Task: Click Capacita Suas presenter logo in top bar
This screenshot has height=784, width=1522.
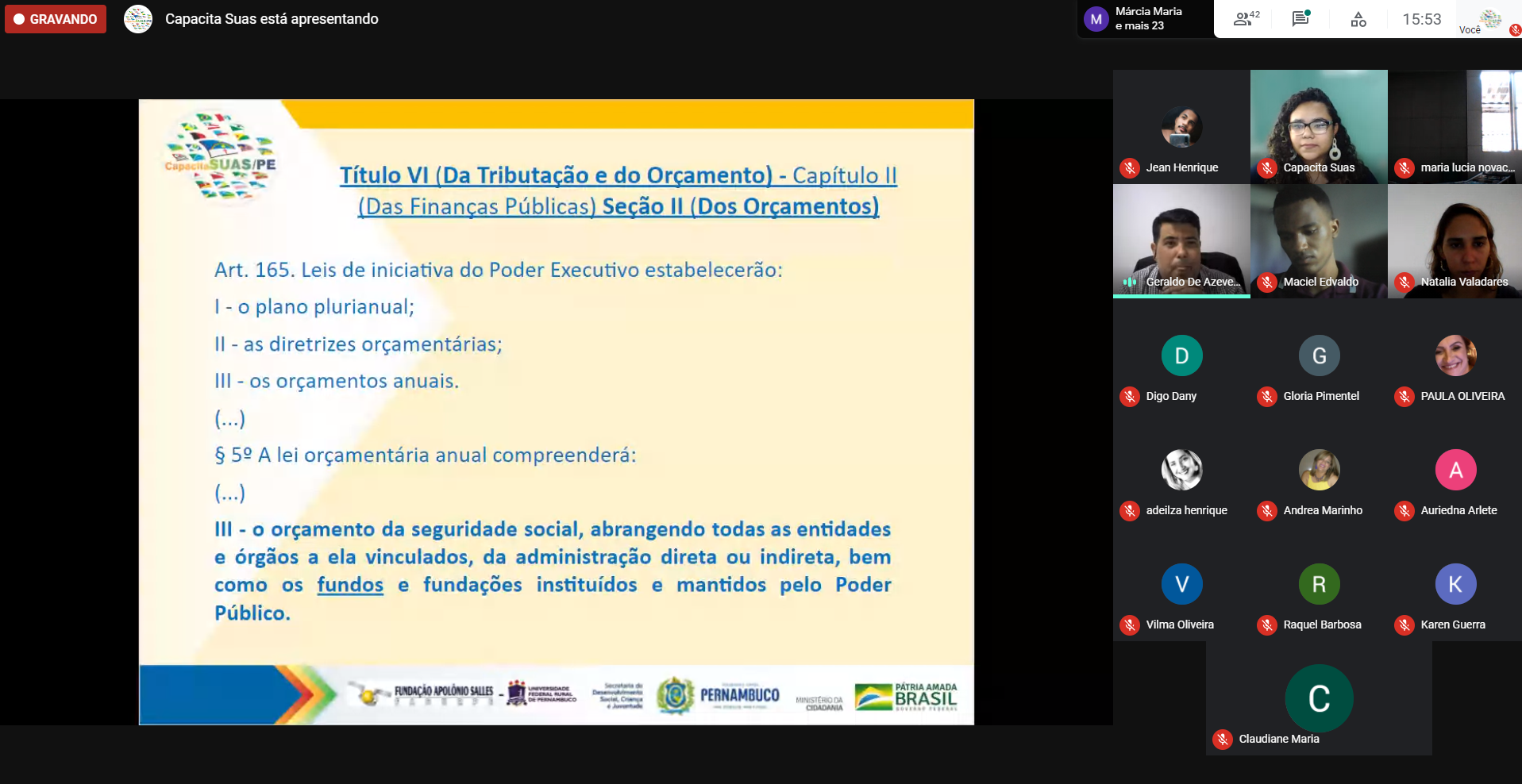Action: pyautogui.click(x=138, y=19)
